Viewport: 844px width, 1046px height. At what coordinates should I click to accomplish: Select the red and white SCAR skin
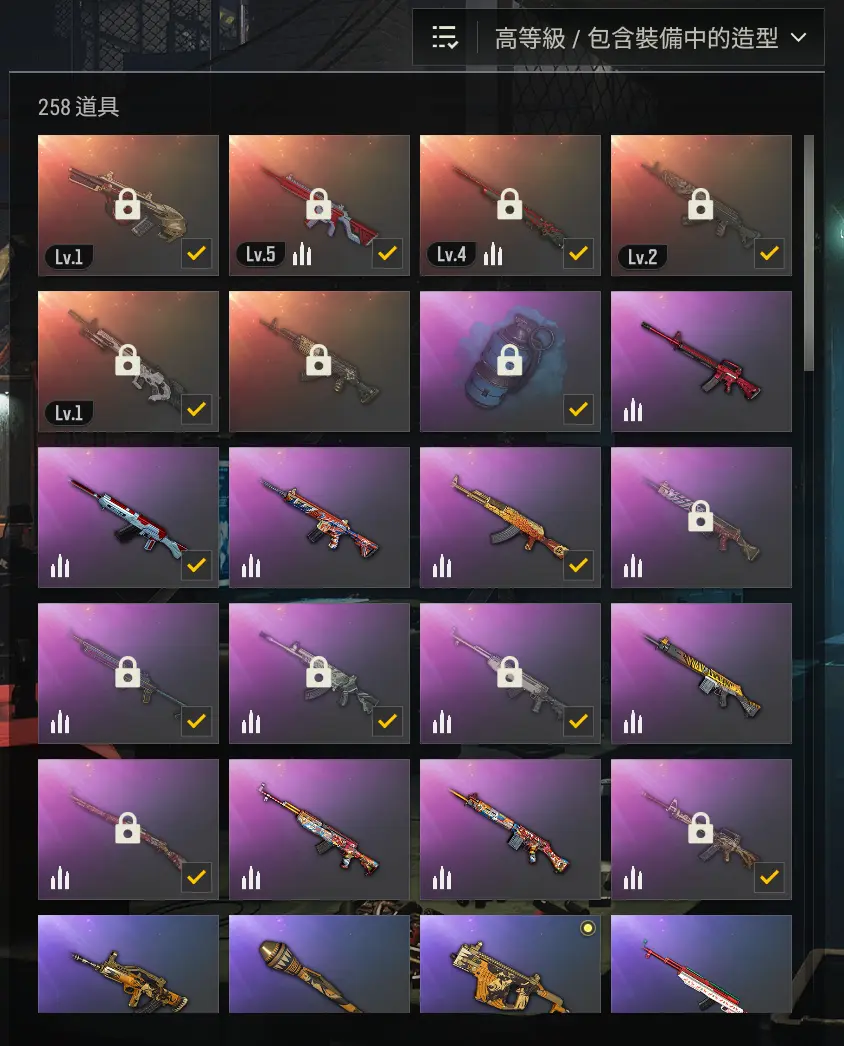(x=128, y=517)
